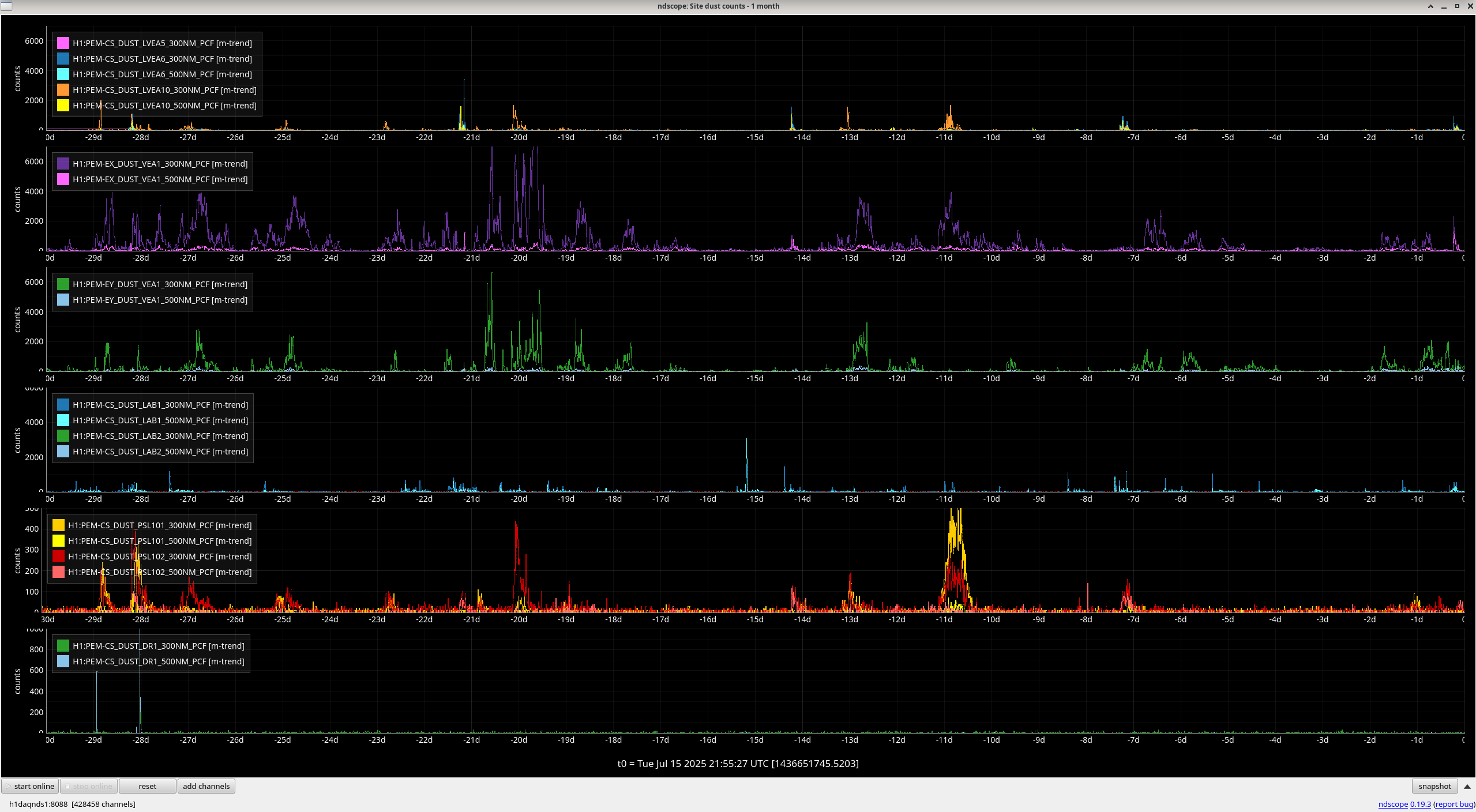Click the EX VEA1_500NM pink legend swatch
Image resolution: width=1476 pixels, height=812 pixels.
(x=63, y=179)
